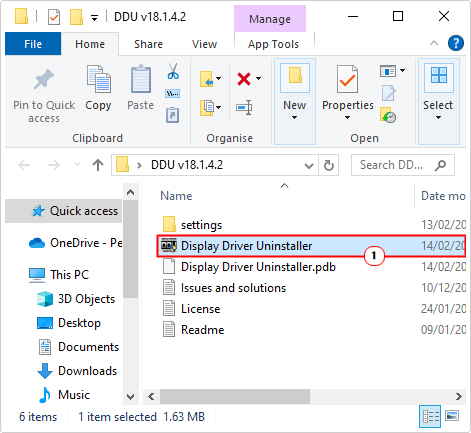Click the Open icon in ribbon

pos(388,71)
